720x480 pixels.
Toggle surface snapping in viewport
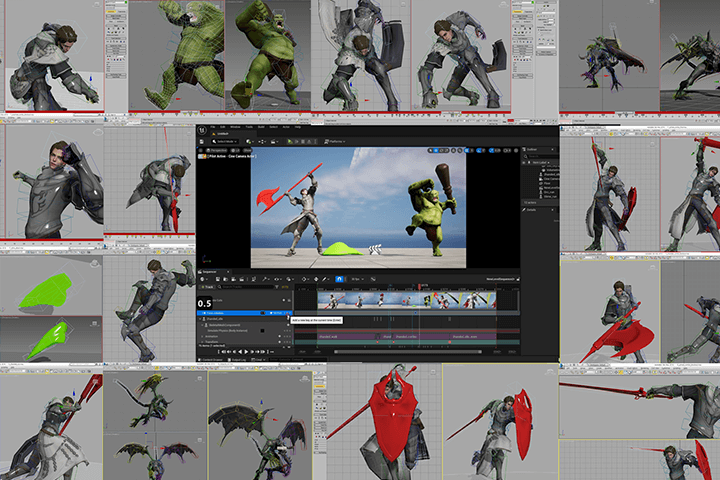tap(460, 151)
